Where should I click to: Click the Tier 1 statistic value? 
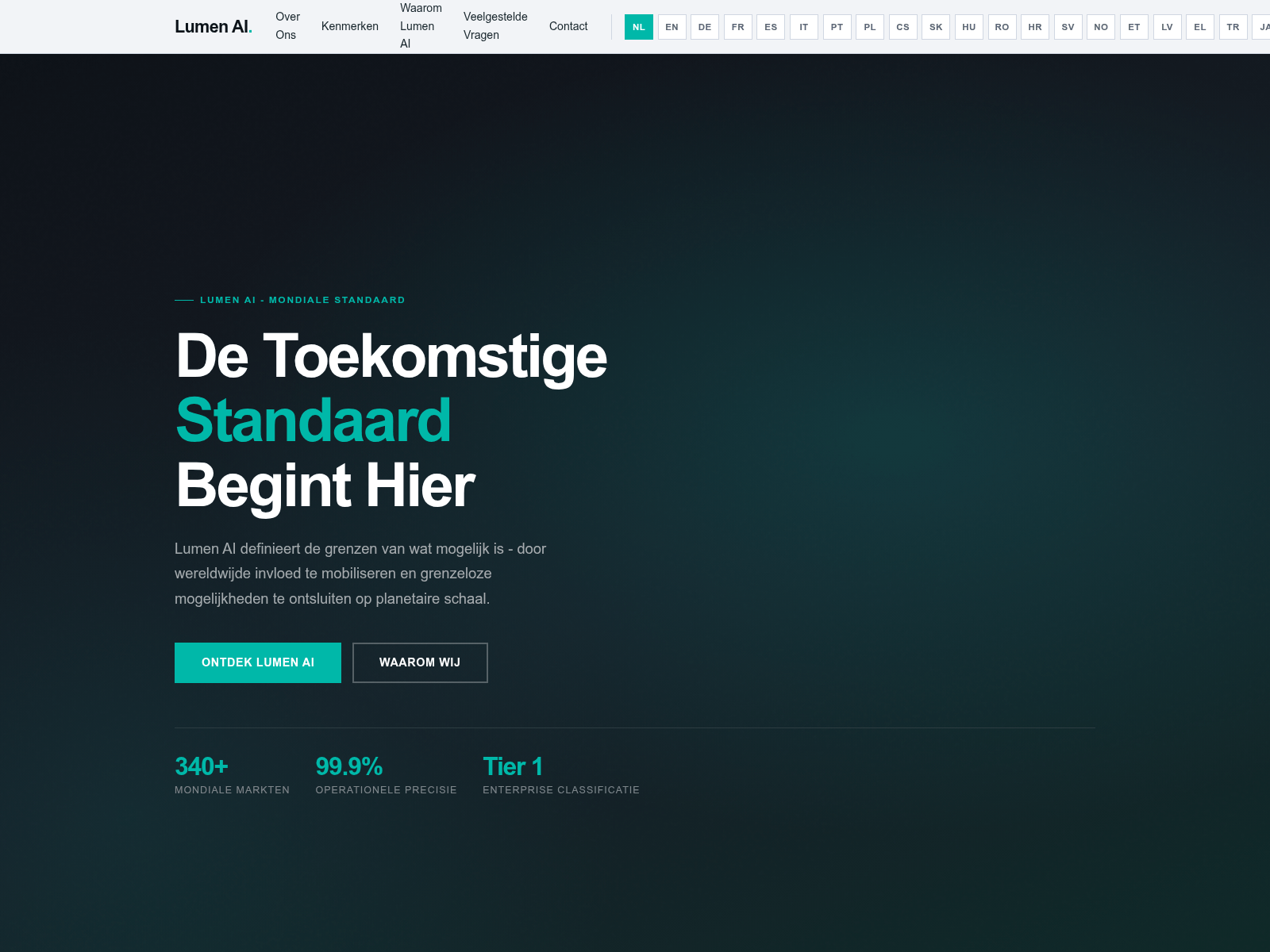[513, 766]
